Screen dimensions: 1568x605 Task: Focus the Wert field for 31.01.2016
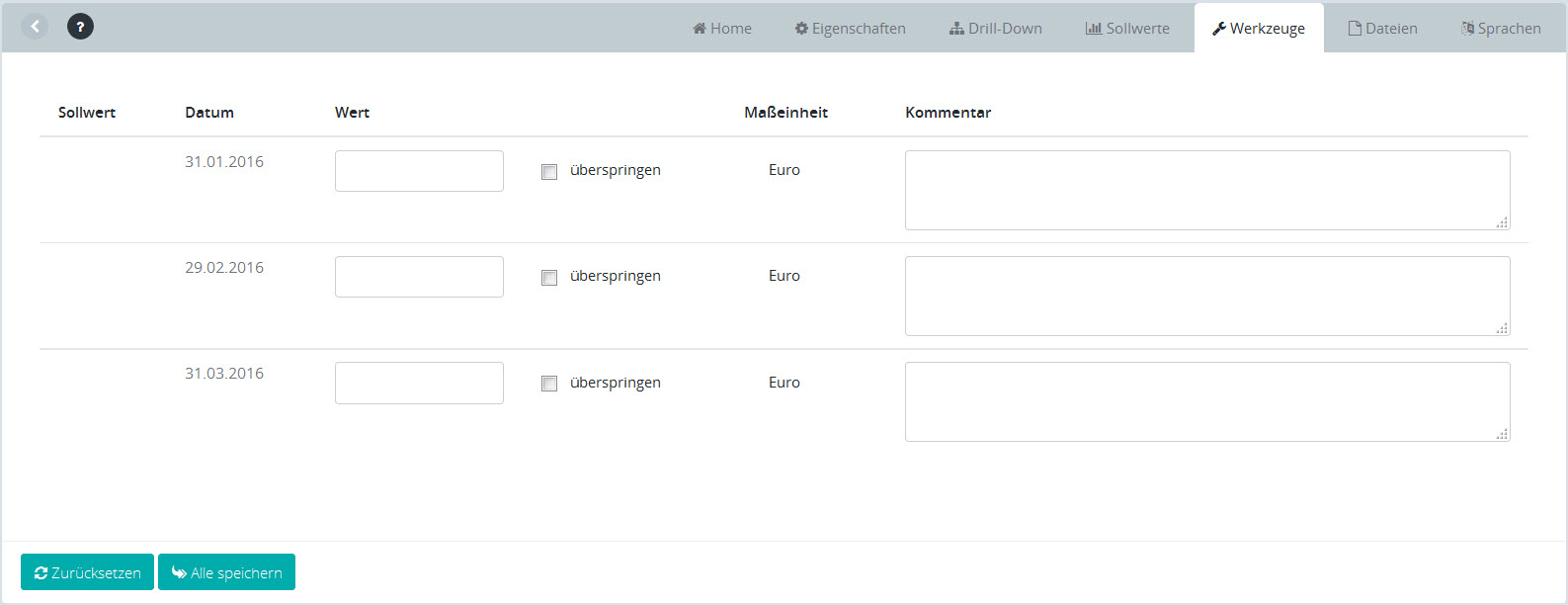click(419, 171)
